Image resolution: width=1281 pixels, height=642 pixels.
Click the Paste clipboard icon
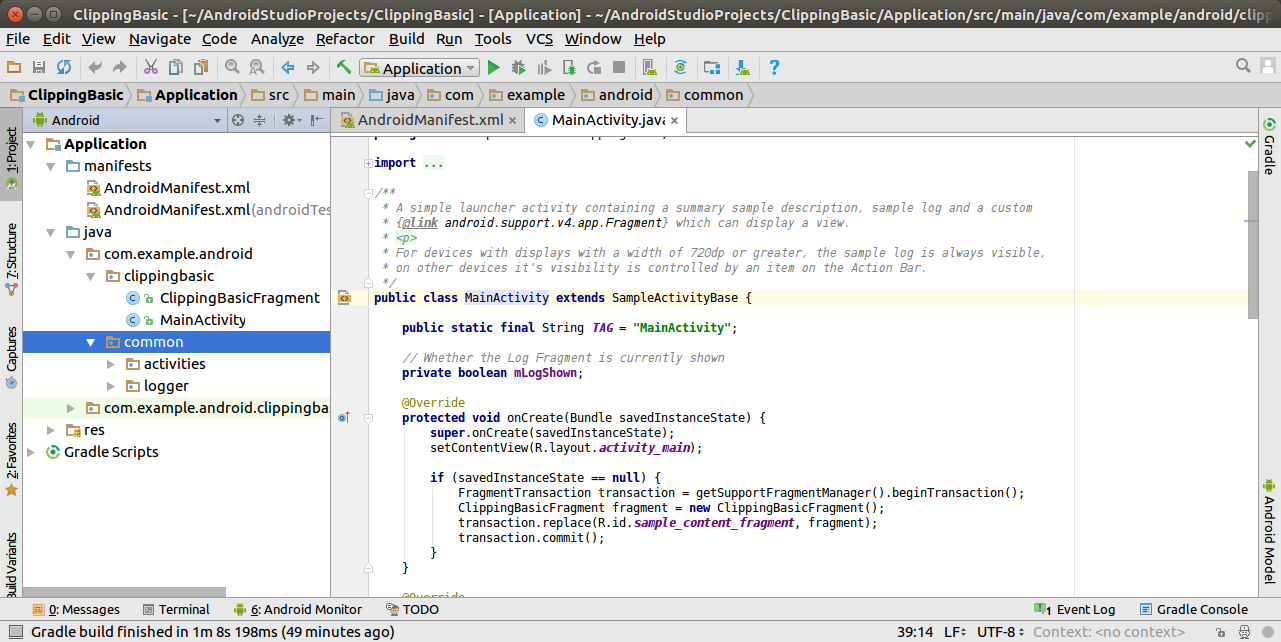click(201, 67)
